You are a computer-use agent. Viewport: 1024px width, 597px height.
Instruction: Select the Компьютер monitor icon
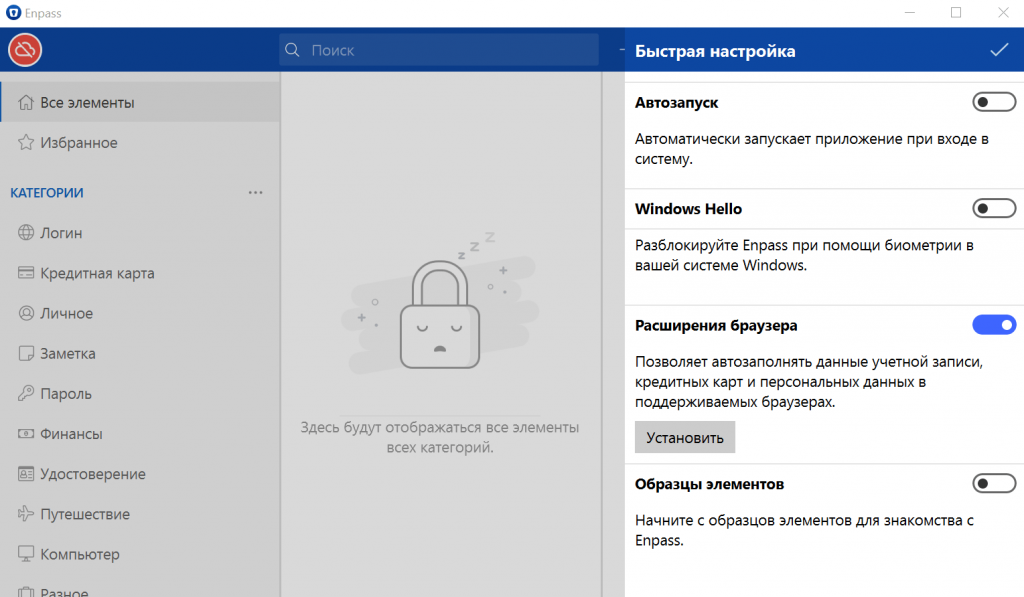tap(26, 554)
